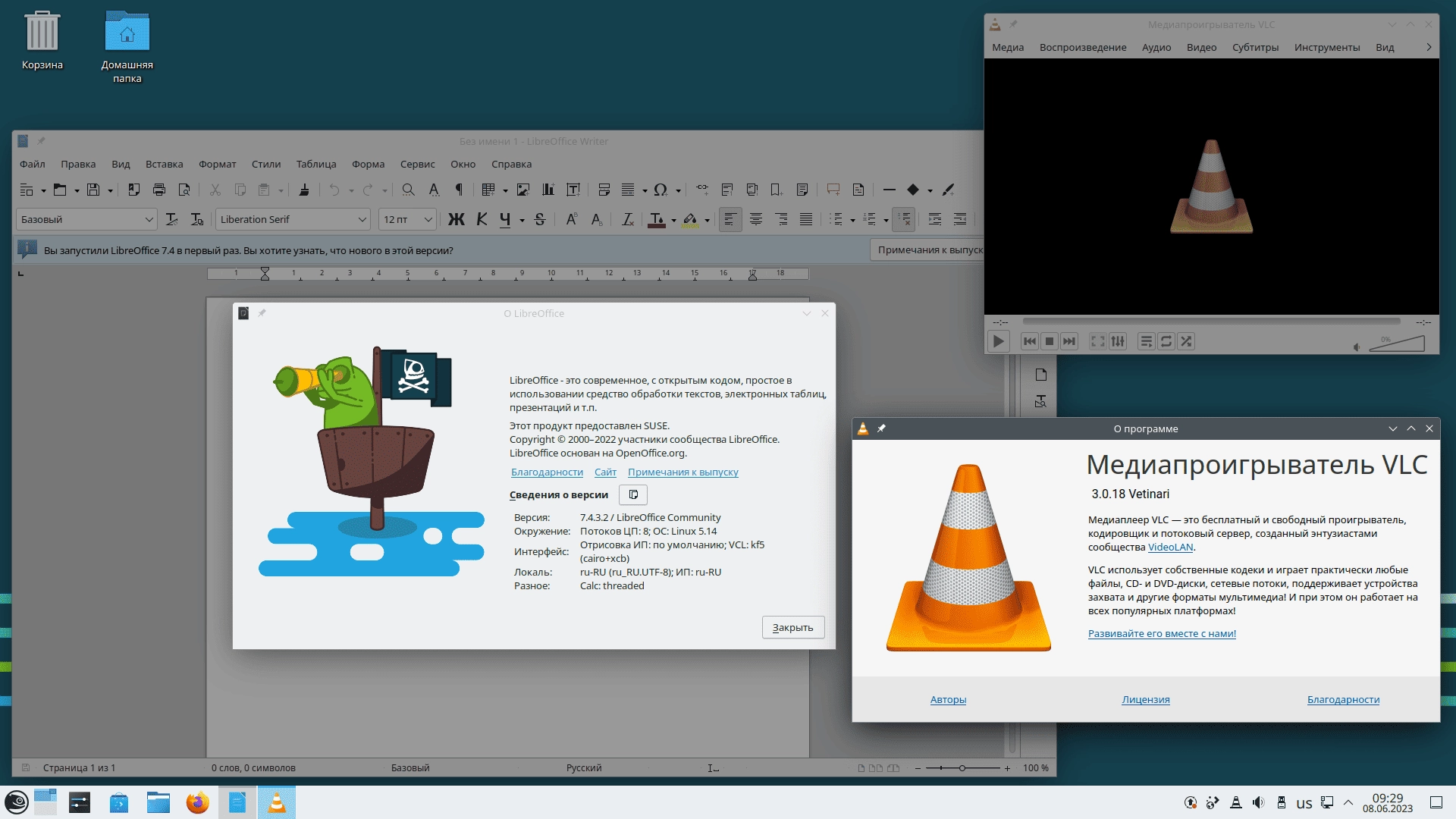Click the Insert Chart icon in Writer

548,190
